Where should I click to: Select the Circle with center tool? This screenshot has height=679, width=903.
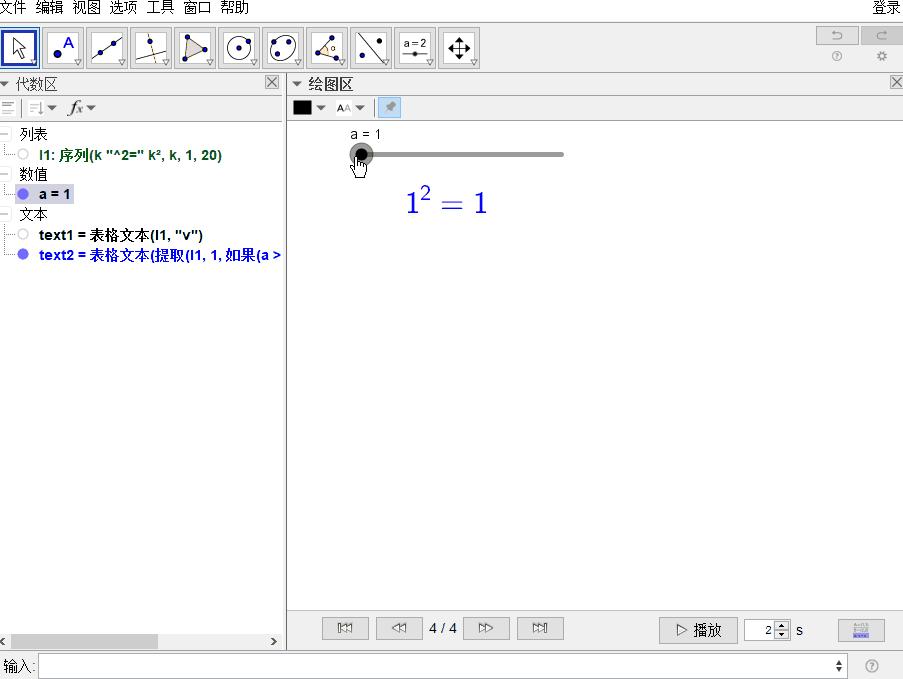pos(240,47)
